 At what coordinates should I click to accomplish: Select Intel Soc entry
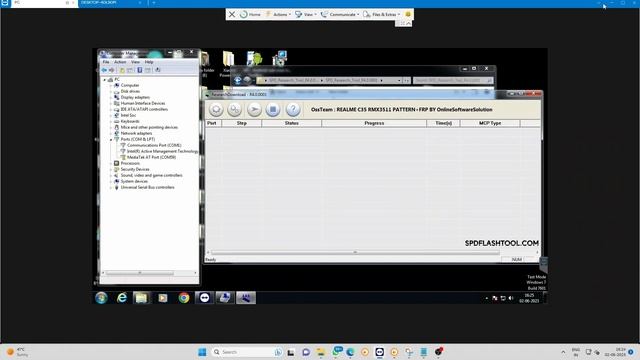128,116
